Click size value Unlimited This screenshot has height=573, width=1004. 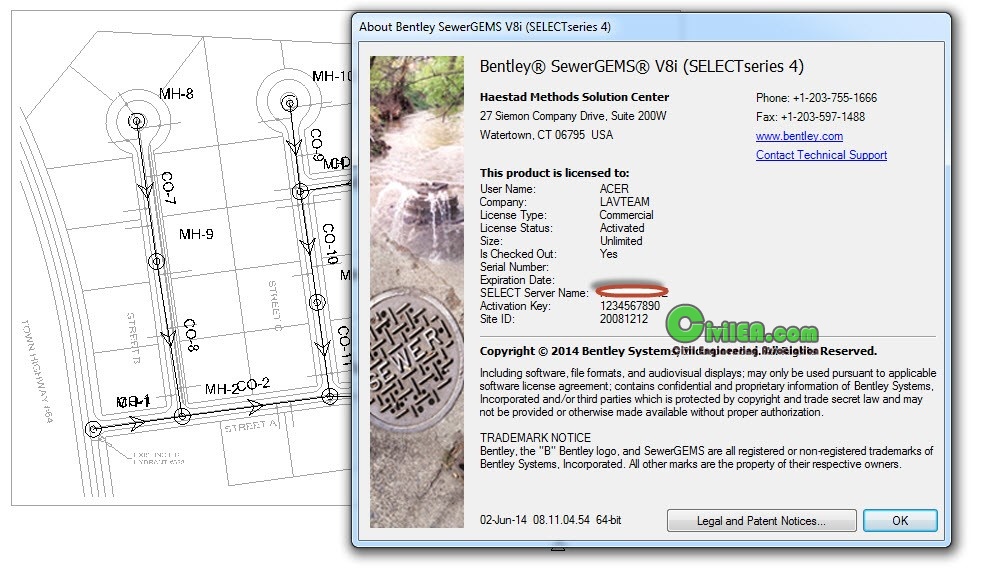(x=620, y=241)
